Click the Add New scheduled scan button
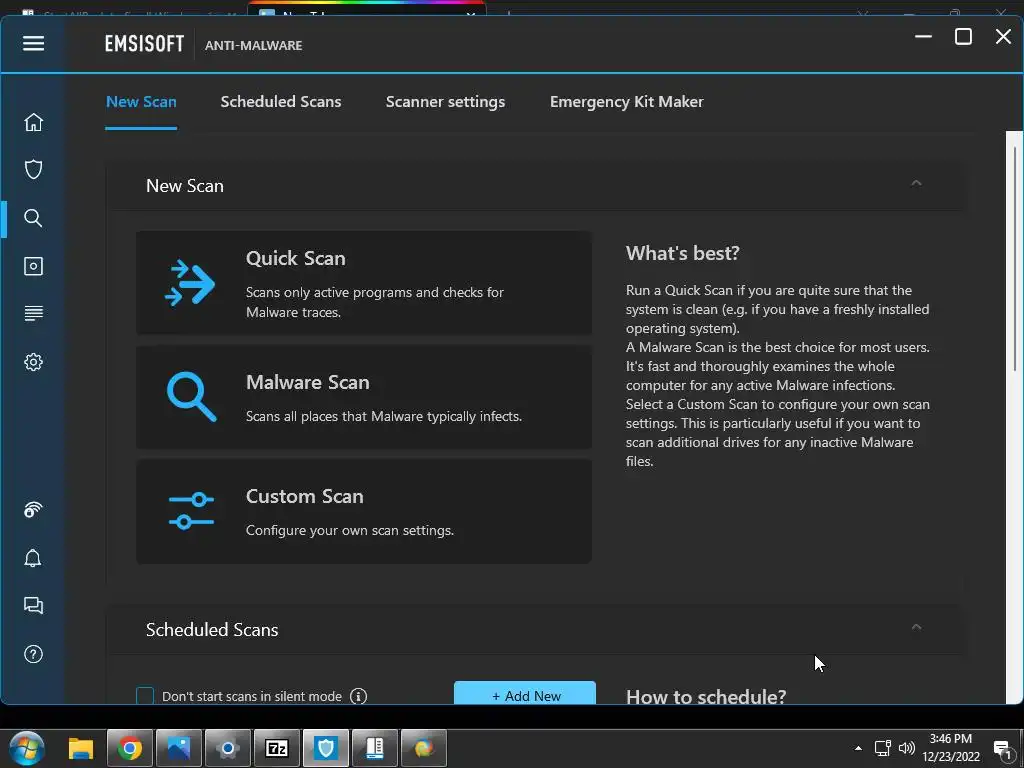The width and height of the screenshot is (1024, 768). 525,693
